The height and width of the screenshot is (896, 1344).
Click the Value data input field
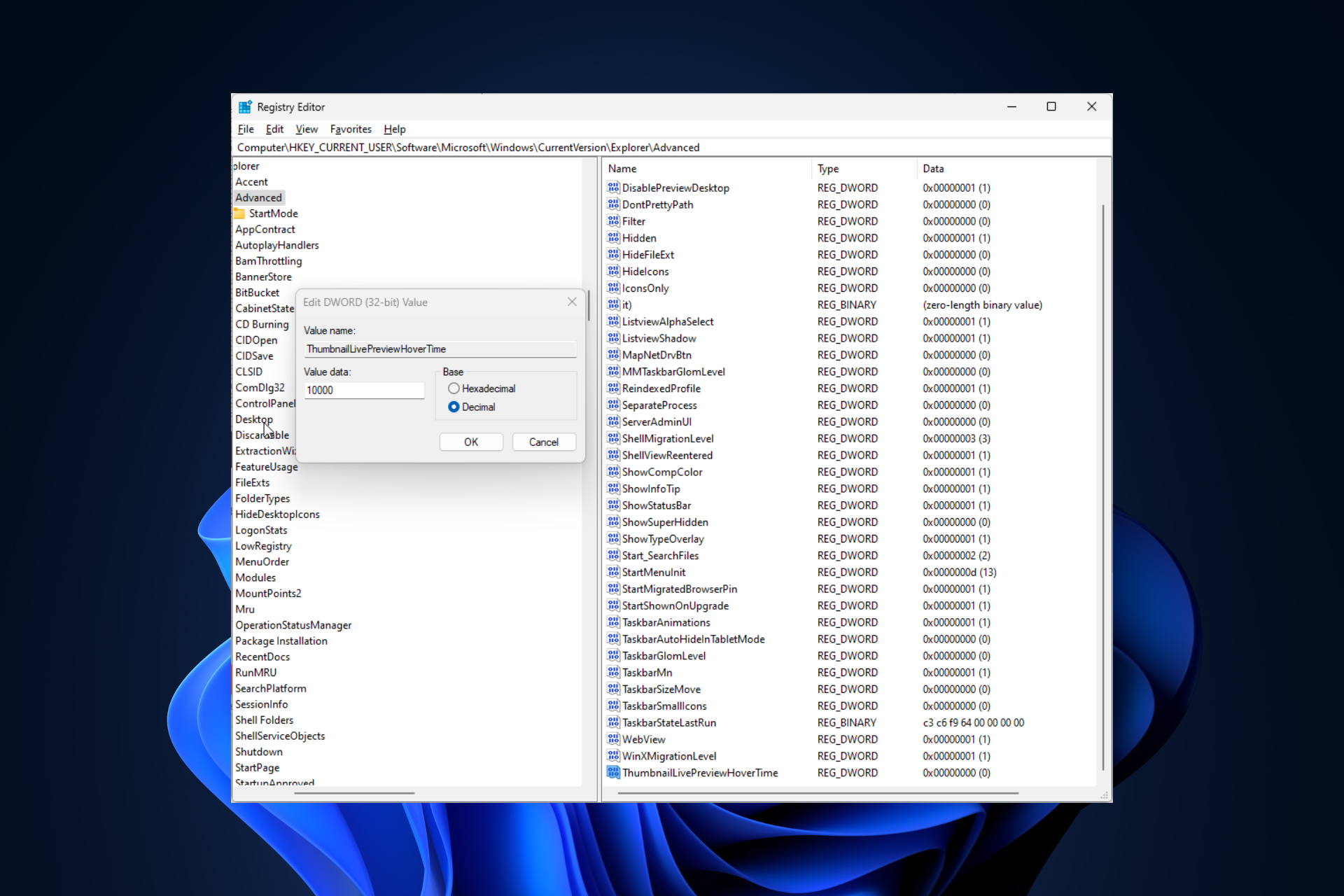coord(366,390)
